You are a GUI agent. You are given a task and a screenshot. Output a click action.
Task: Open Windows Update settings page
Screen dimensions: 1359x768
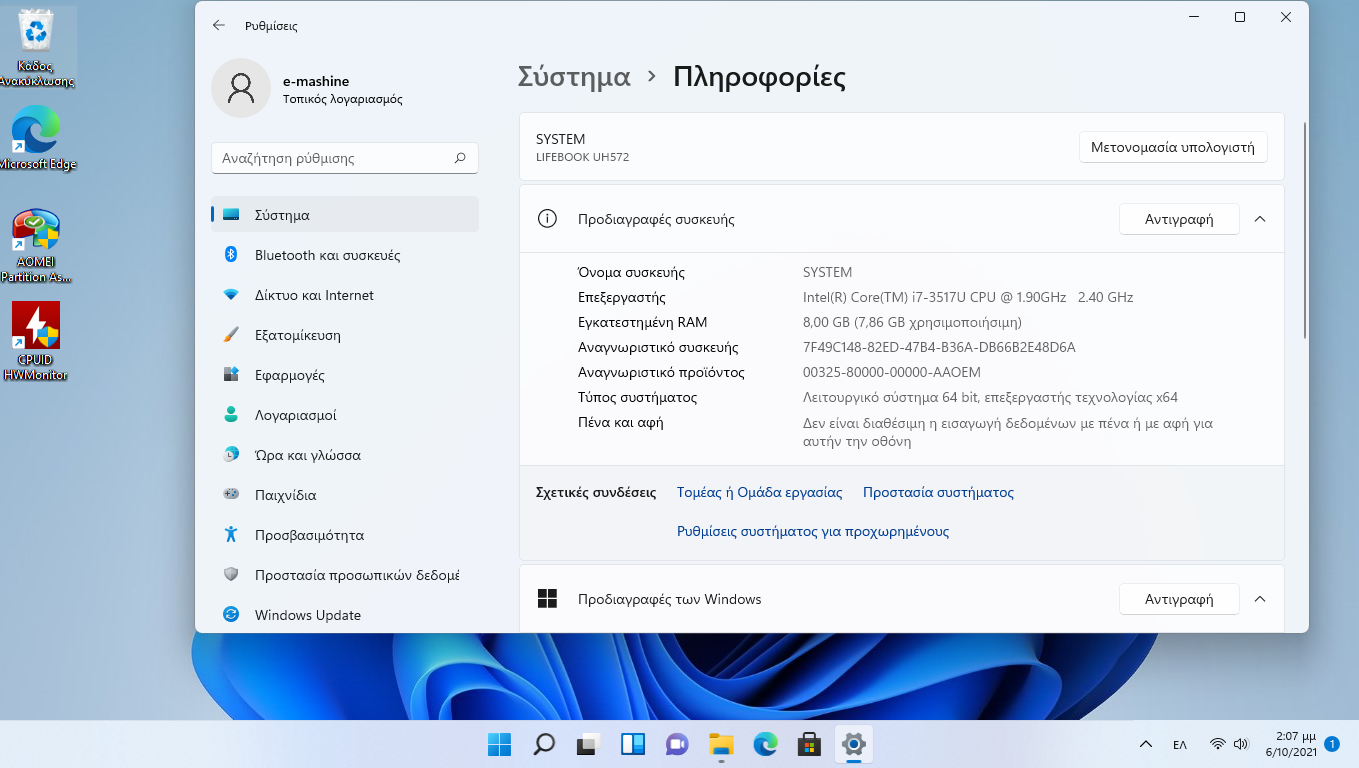point(345,615)
